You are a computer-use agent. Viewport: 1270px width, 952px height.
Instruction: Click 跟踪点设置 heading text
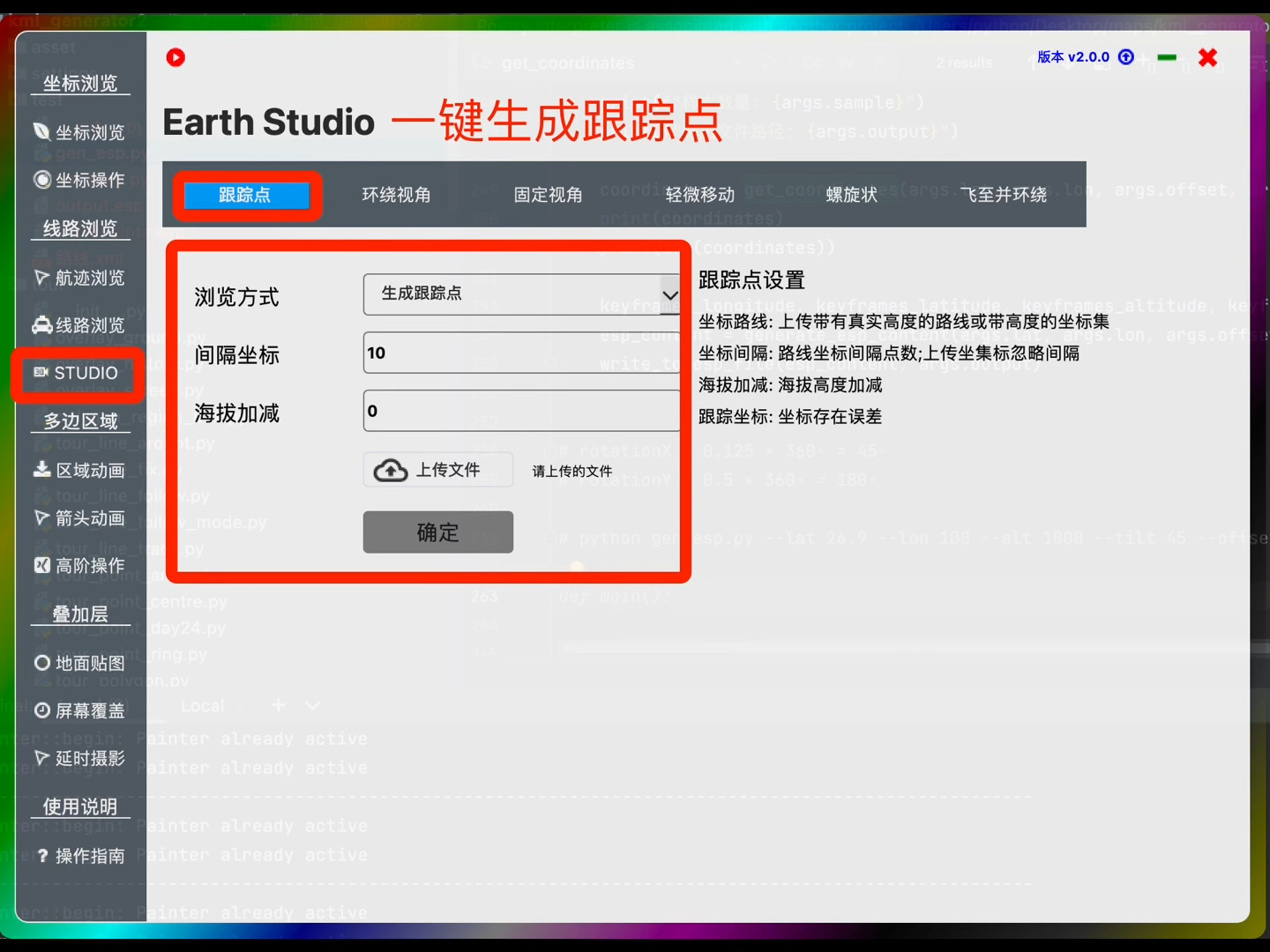coord(752,280)
